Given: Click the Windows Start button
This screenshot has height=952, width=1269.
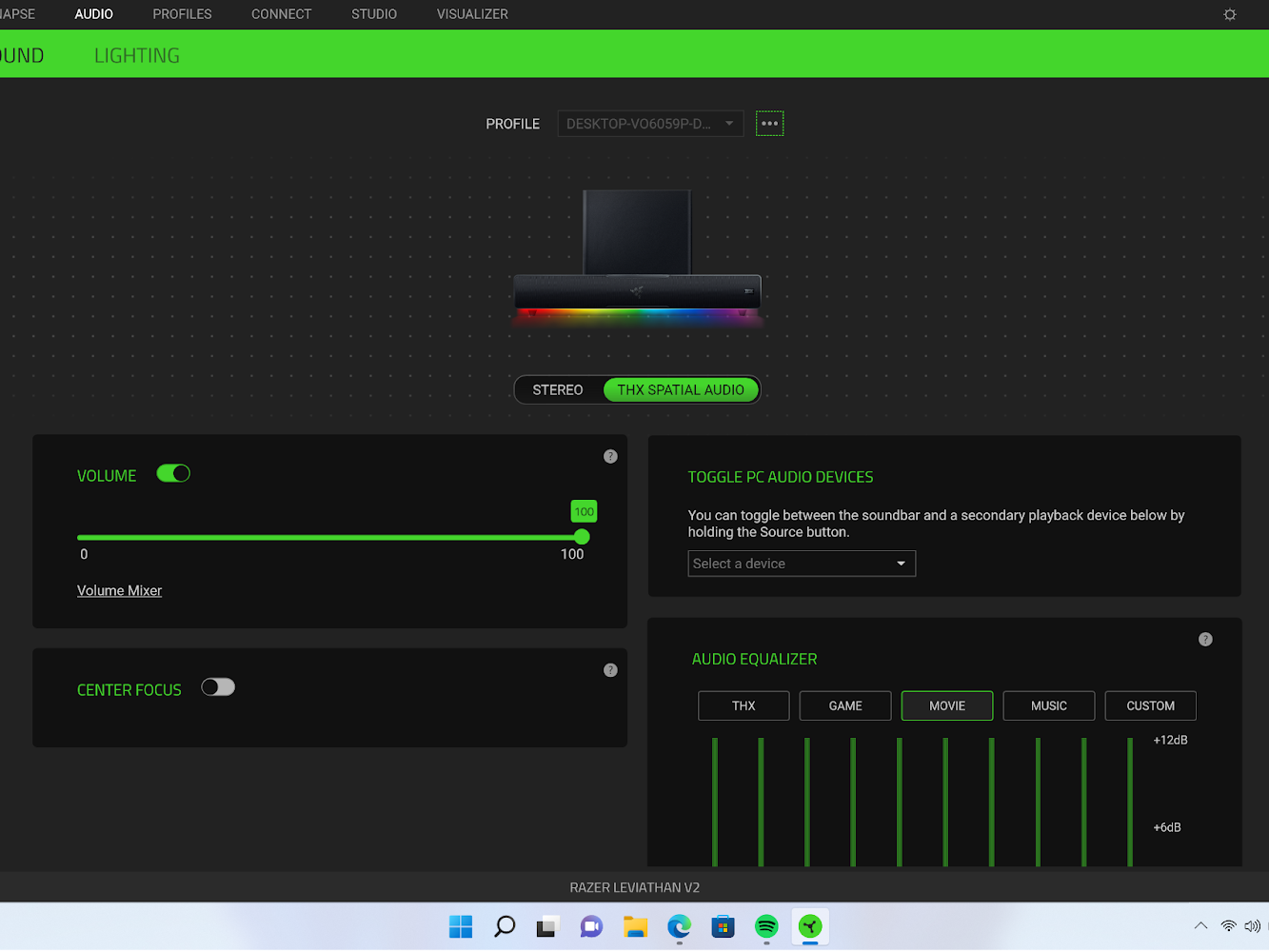Looking at the screenshot, I should coord(461,926).
